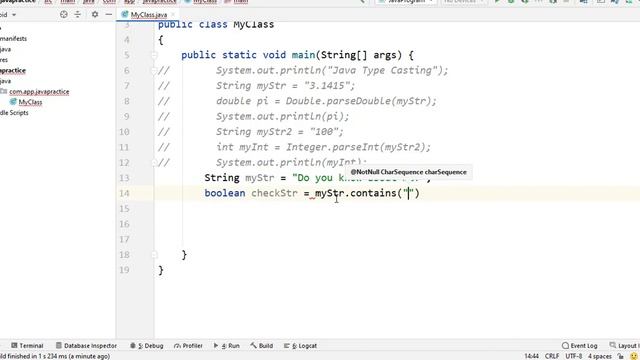The image size is (640, 360).
Task: Click the 4 spaces indent indicator
Action: pos(600,356)
